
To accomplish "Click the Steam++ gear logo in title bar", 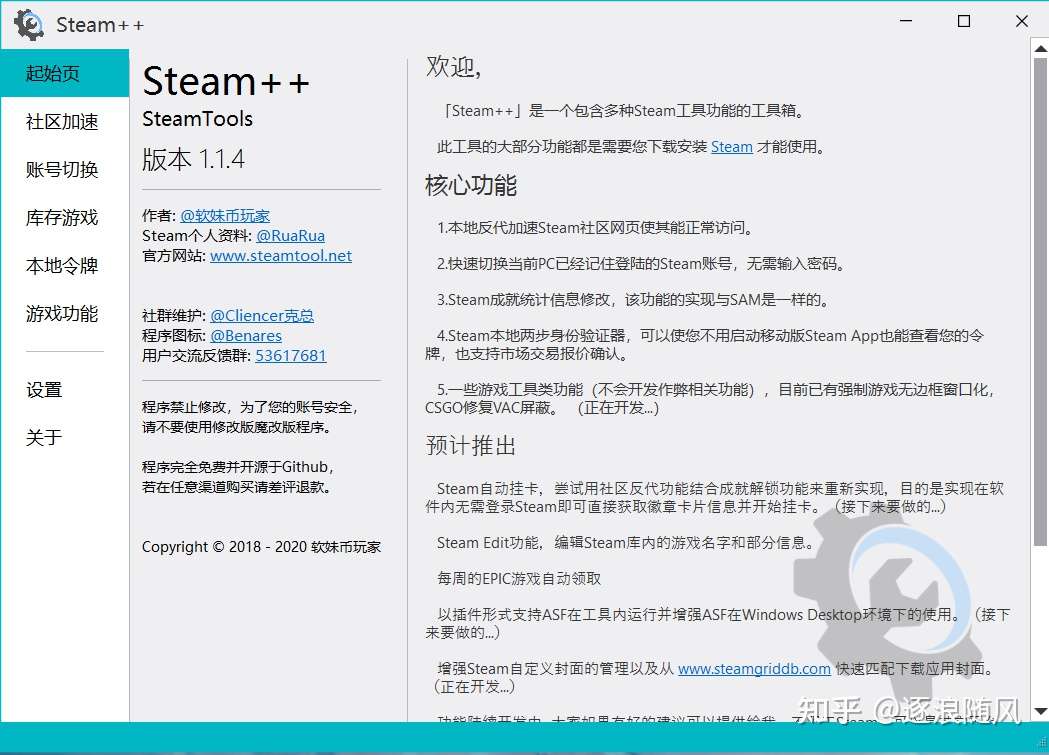I will [29, 25].
